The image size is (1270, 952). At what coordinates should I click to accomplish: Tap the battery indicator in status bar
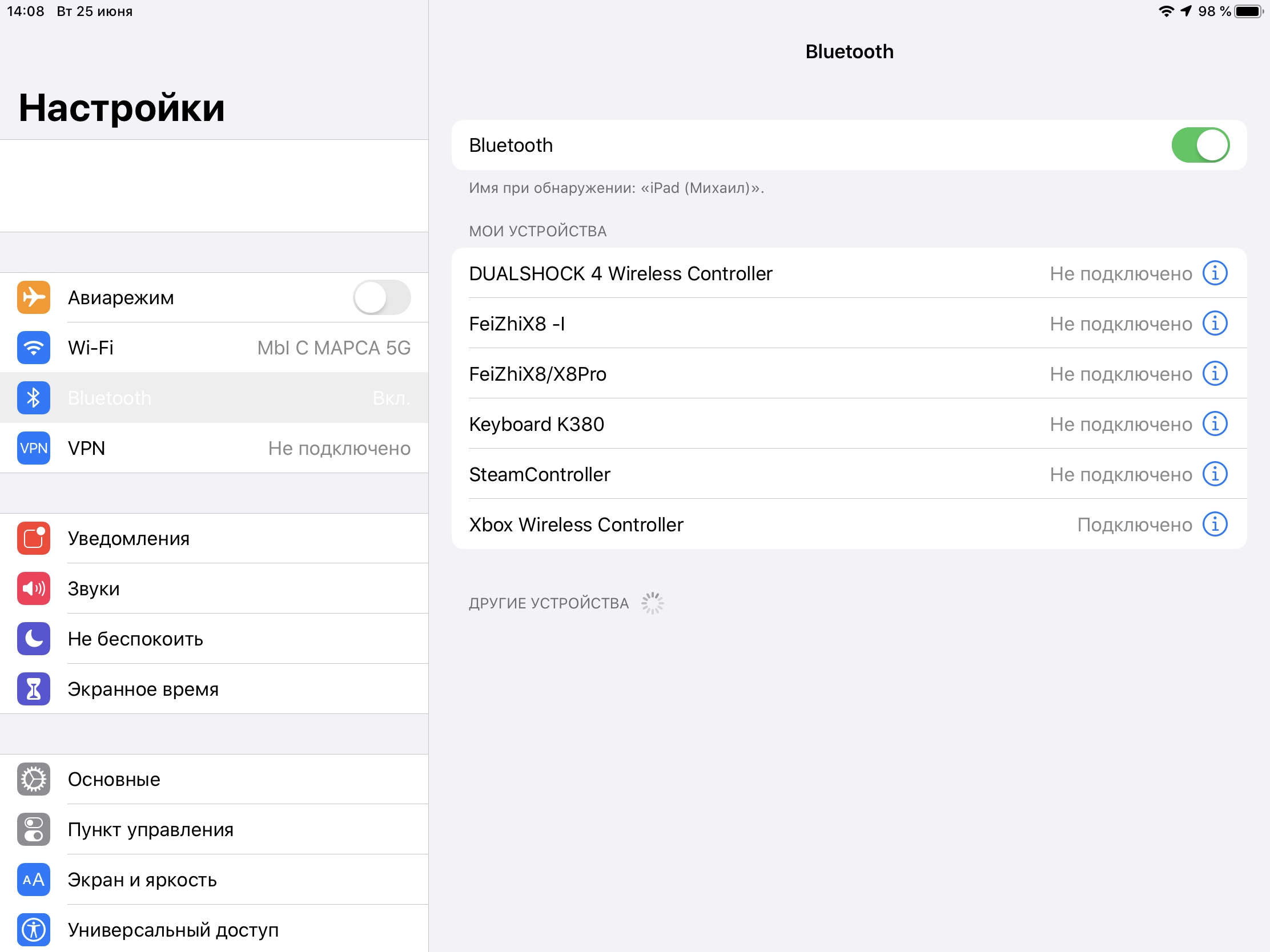click(1248, 11)
